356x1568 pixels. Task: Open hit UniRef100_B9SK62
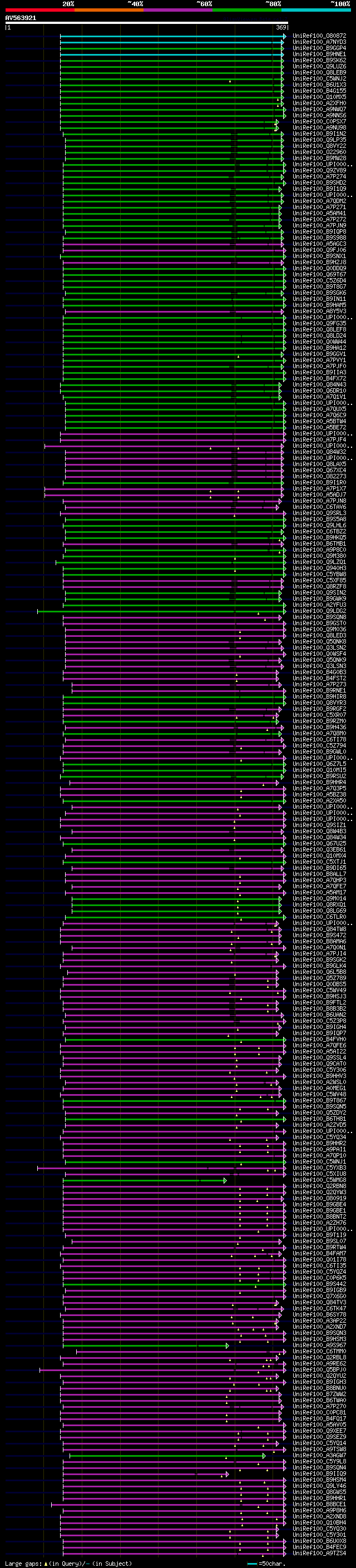coord(319,60)
